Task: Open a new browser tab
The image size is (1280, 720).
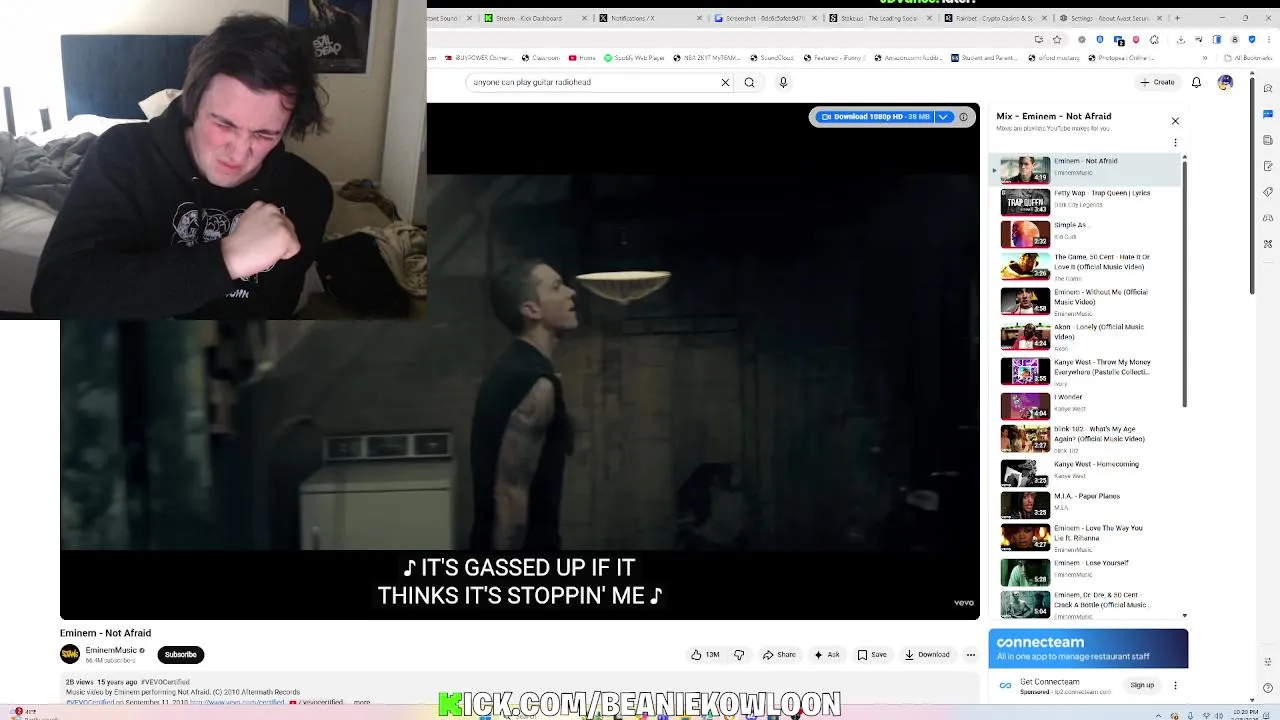Action: (1177, 18)
